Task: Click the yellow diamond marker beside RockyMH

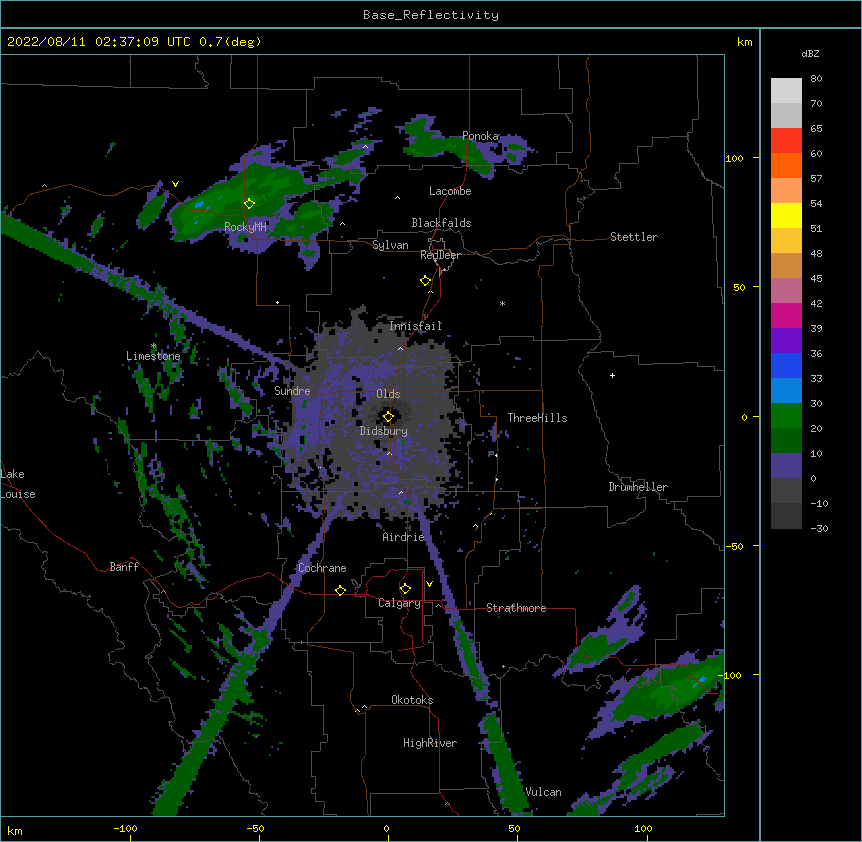Action: point(249,203)
